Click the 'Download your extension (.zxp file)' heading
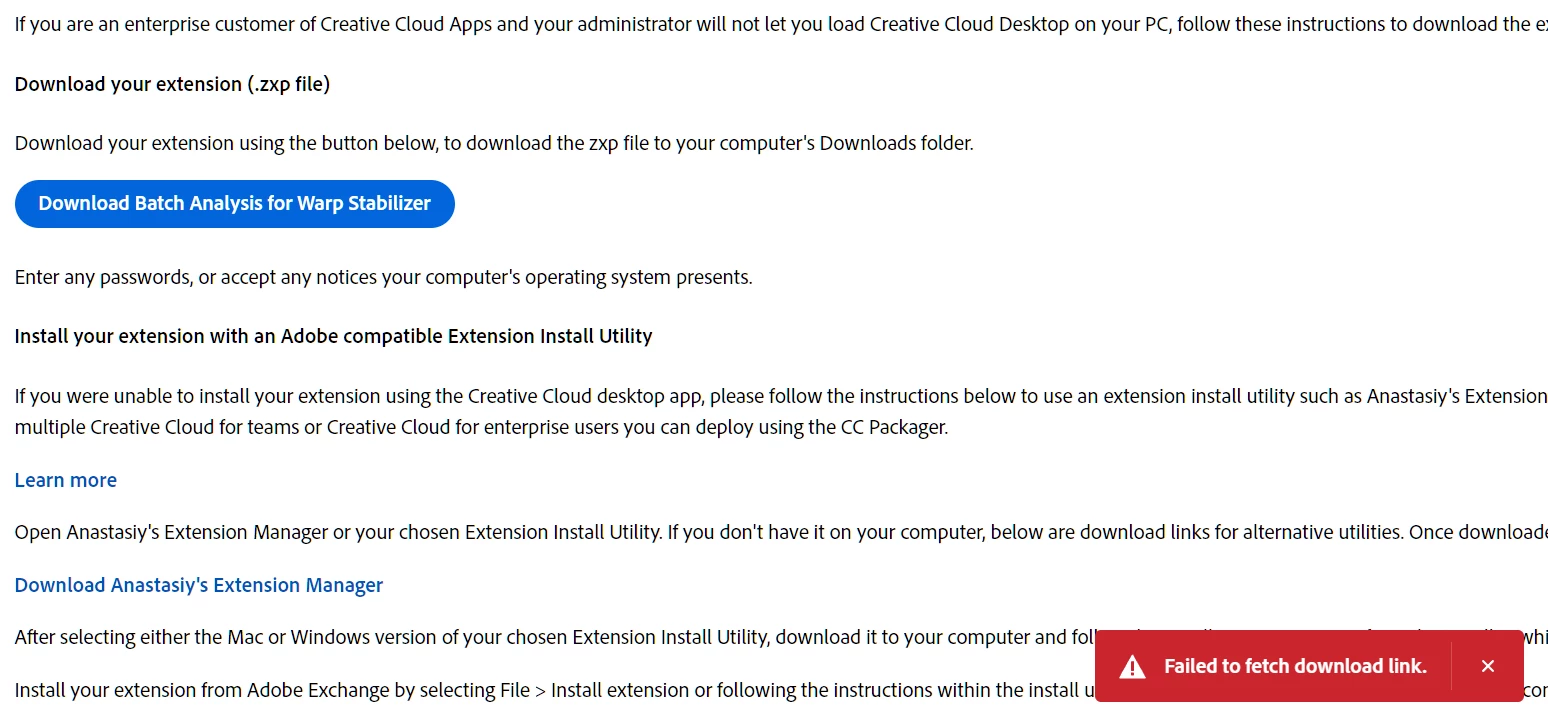Viewport: 1548px width, 712px height. point(172,84)
